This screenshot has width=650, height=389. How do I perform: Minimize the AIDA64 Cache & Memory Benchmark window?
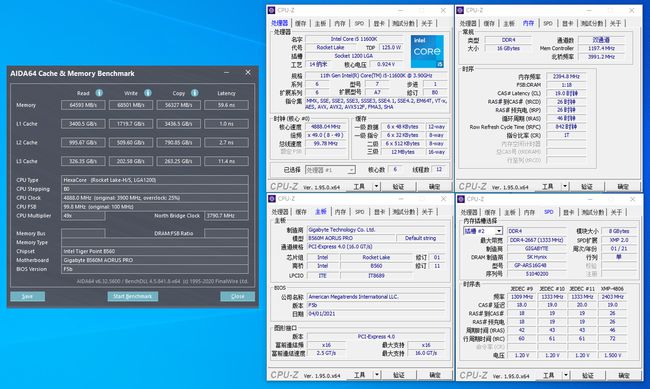point(226,73)
